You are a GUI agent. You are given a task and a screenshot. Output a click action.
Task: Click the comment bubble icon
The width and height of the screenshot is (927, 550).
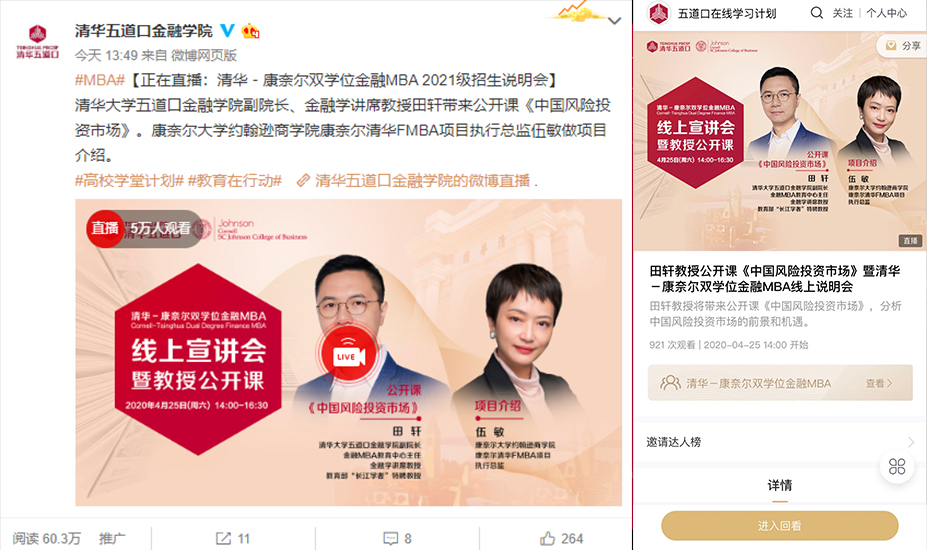(390, 538)
